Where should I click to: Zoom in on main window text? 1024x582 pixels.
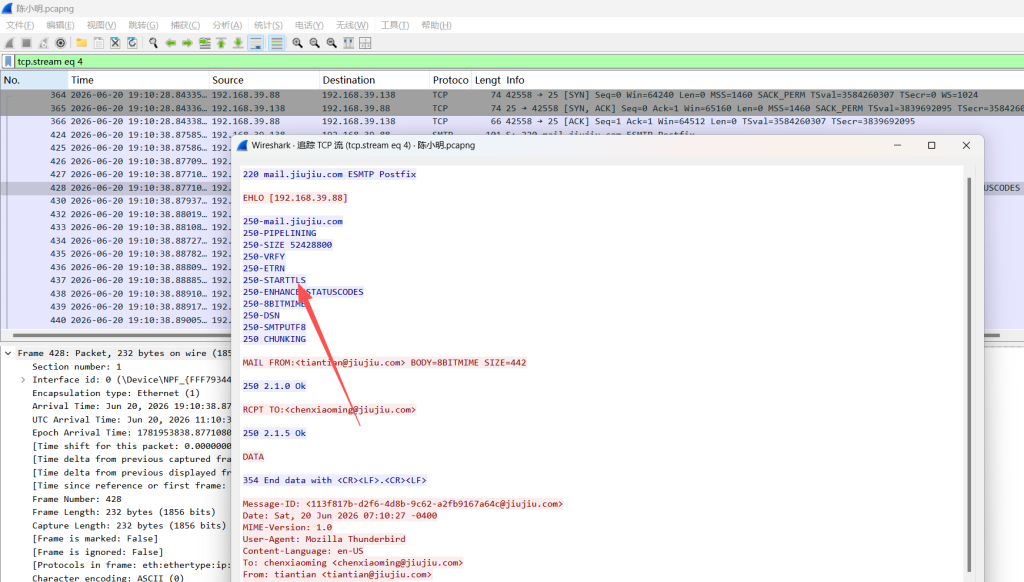pyautogui.click(x=298, y=43)
